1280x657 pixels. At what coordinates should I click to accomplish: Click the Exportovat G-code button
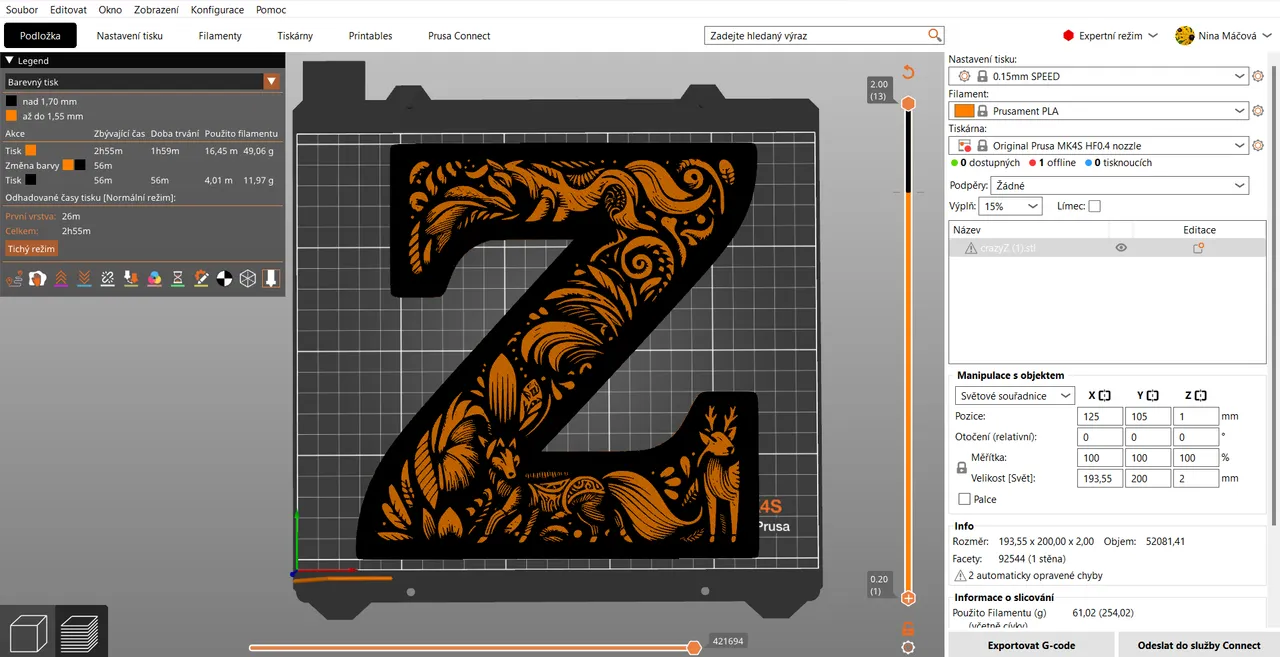pyautogui.click(x=1031, y=645)
